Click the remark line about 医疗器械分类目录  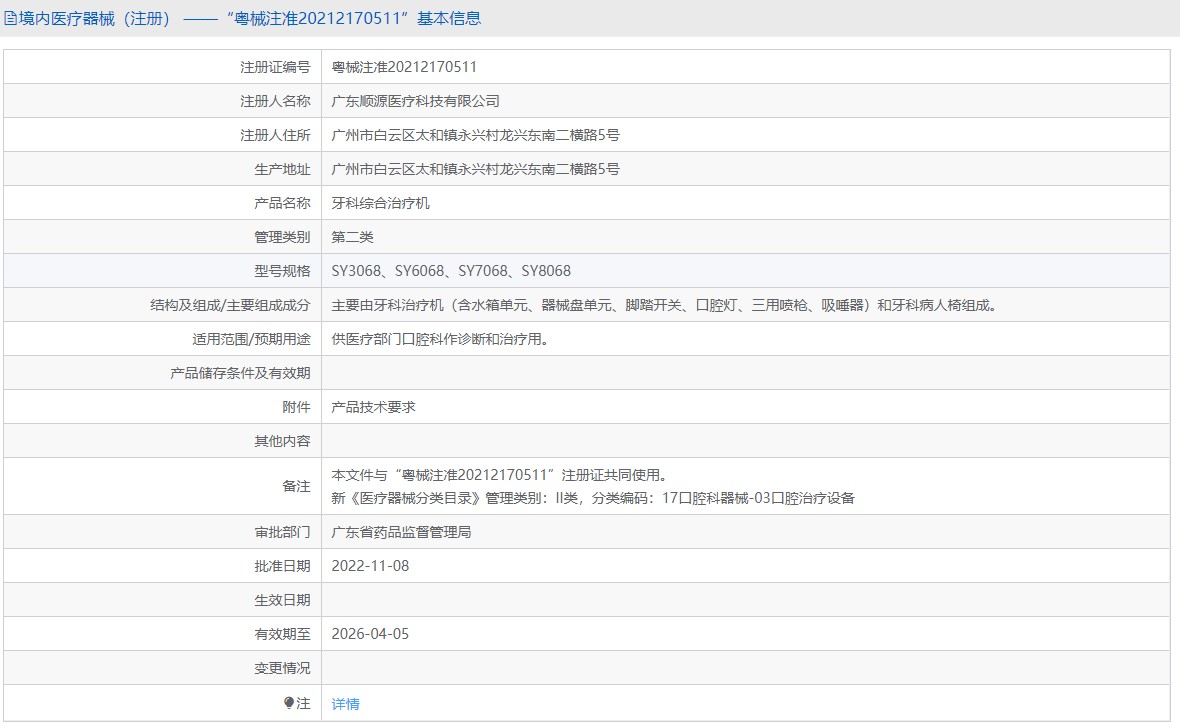tap(593, 497)
